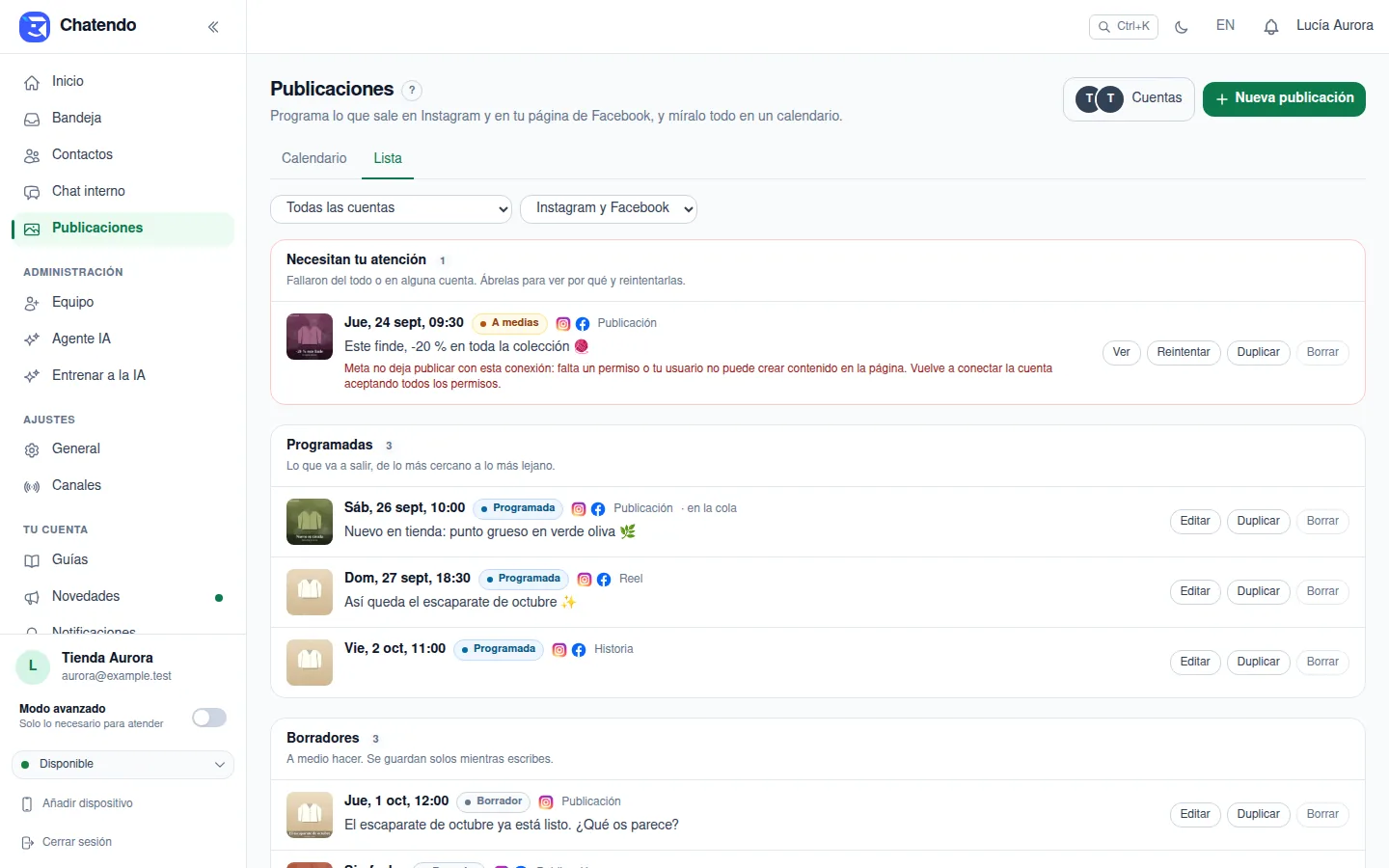Switch to the Calendario tab
The width and height of the screenshot is (1389, 868).
point(314,158)
